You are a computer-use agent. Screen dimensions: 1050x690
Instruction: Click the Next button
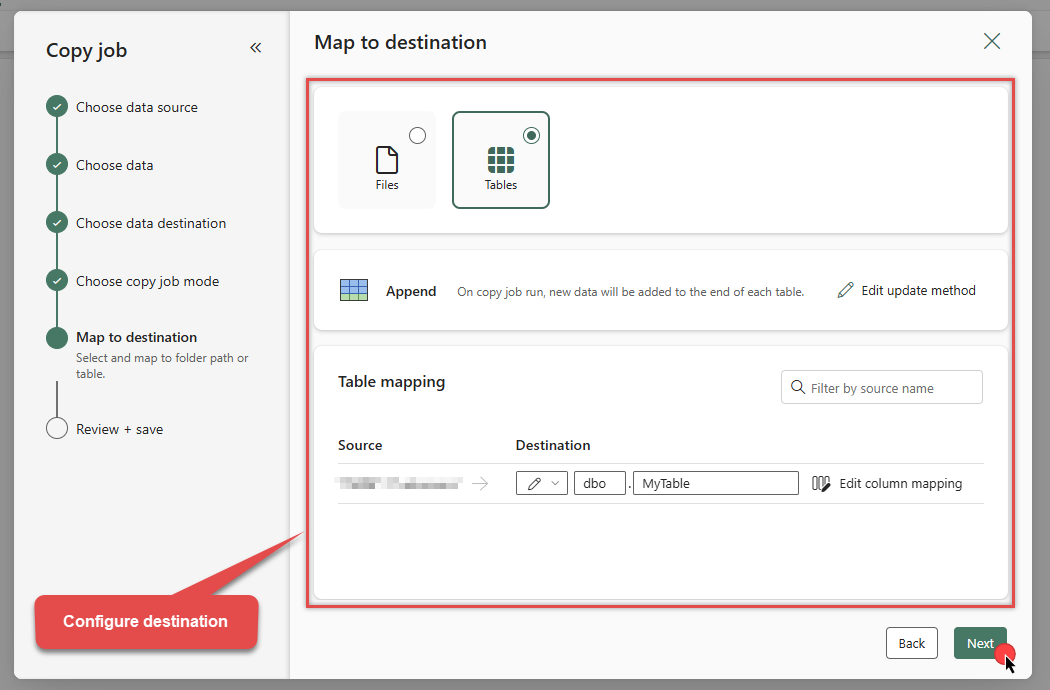(x=980, y=643)
